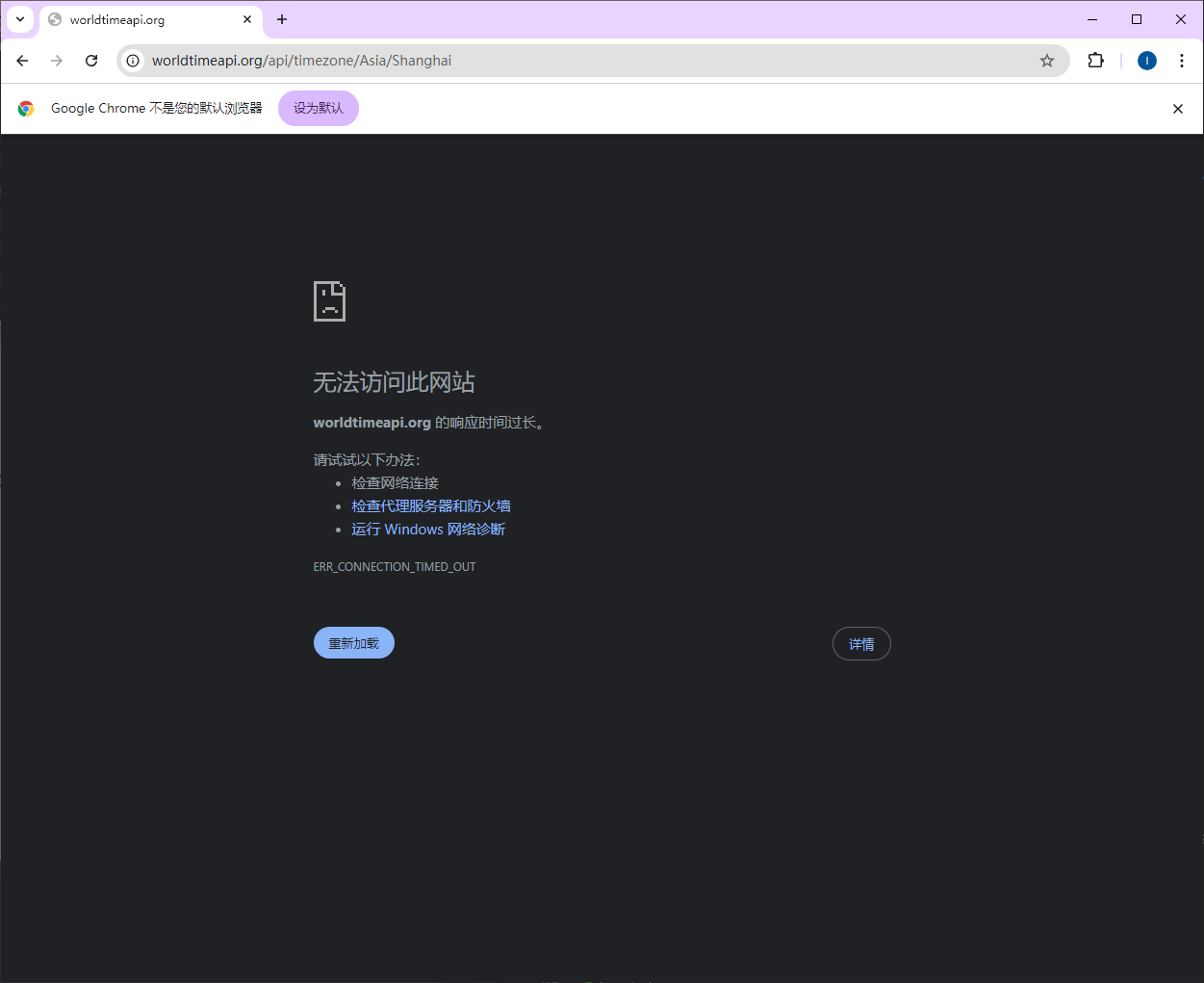1204x983 pixels.
Task: Reload the page via the refresh icon
Action: pos(91,60)
